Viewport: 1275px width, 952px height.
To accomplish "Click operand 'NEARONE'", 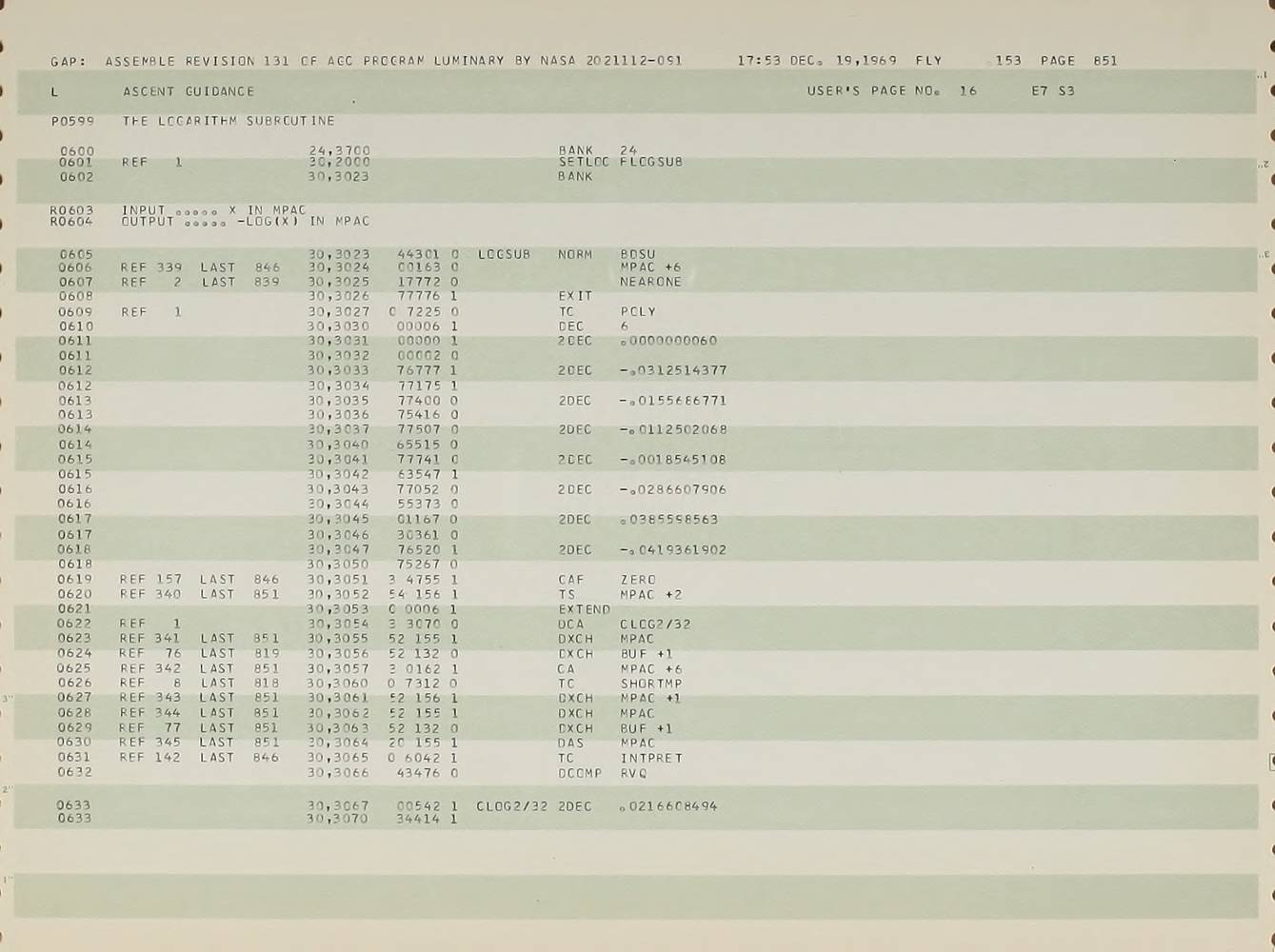I will pos(650,283).
